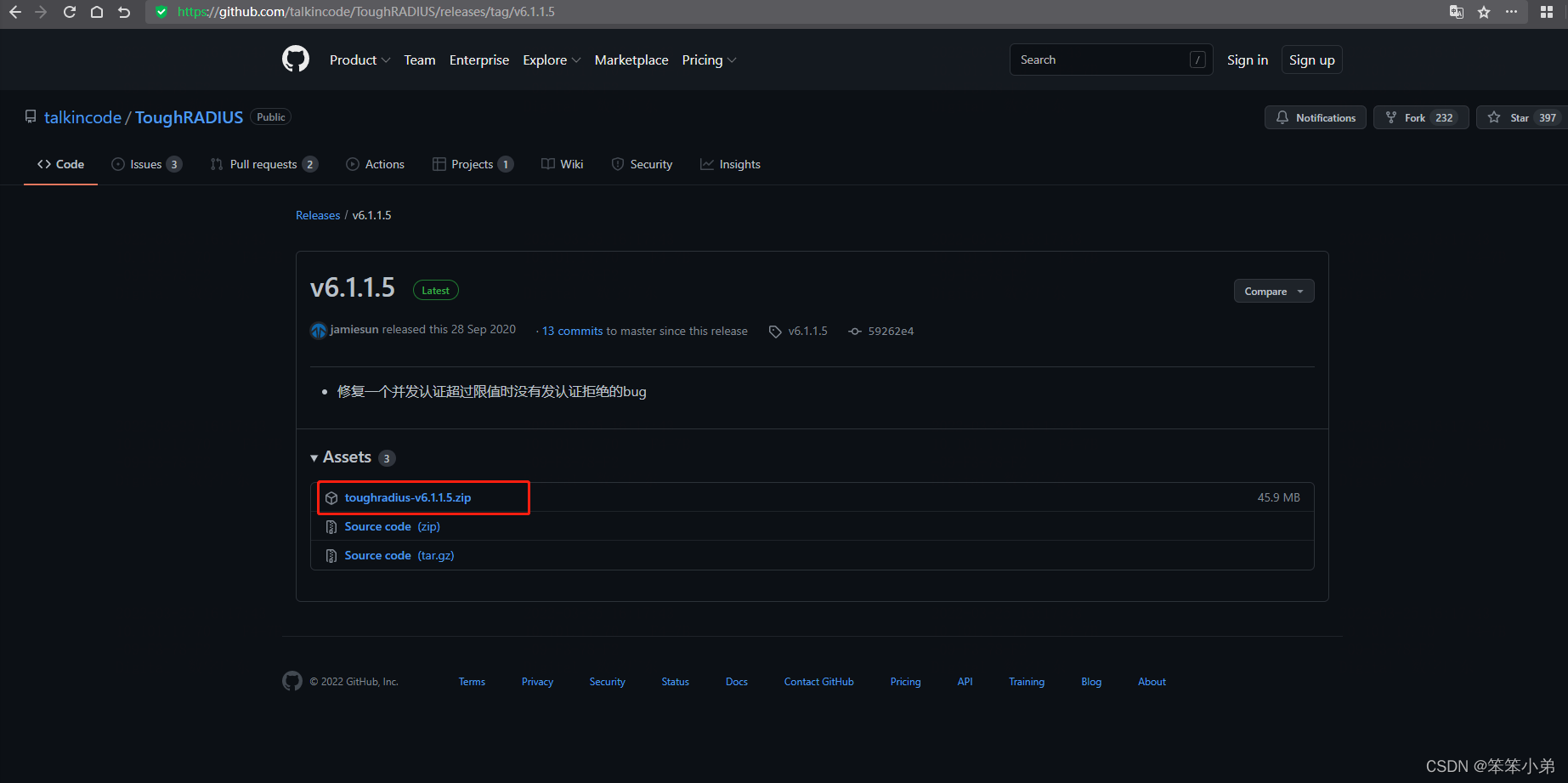Open the Insights tab
1568x783 pixels.
click(730, 164)
